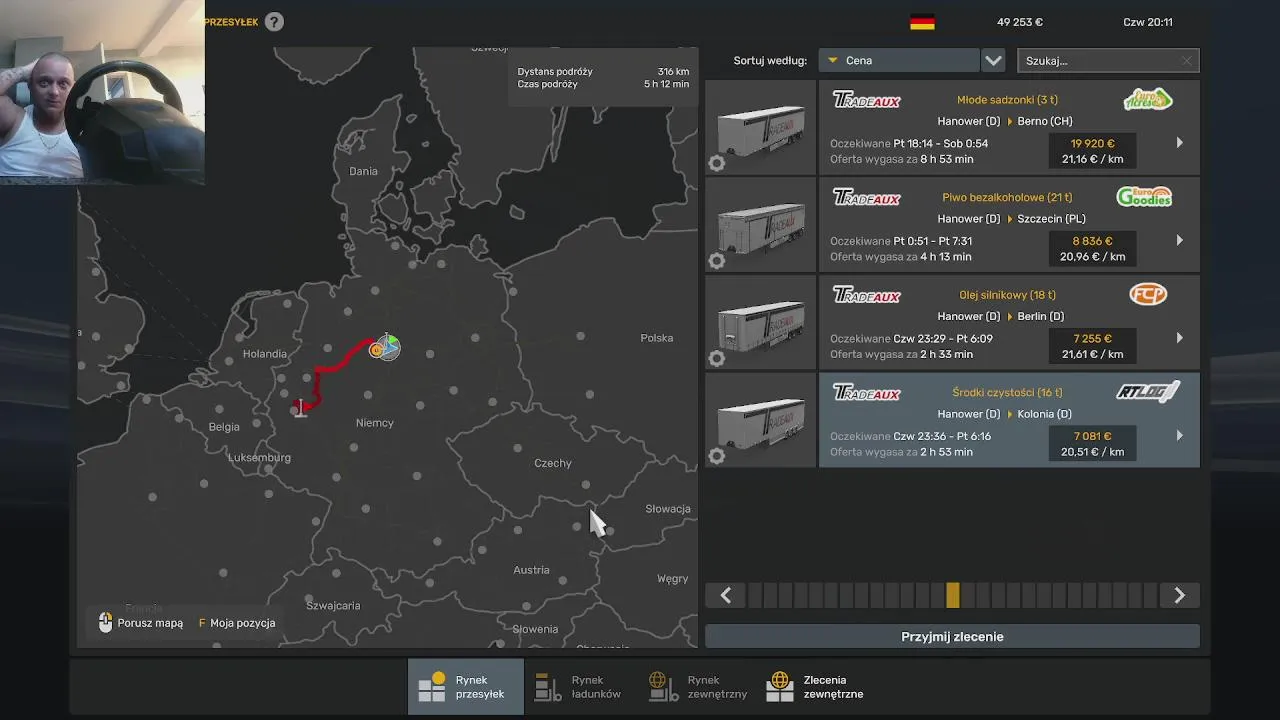Click the game clock Czw 20:11
1280x720 pixels.
tap(1147, 22)
